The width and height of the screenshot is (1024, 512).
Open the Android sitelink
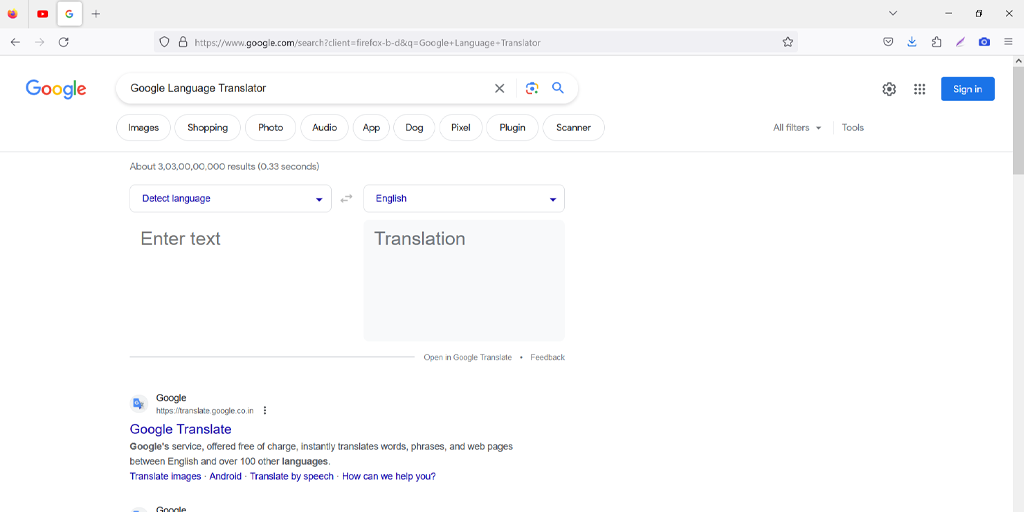(x=225, y=476)
